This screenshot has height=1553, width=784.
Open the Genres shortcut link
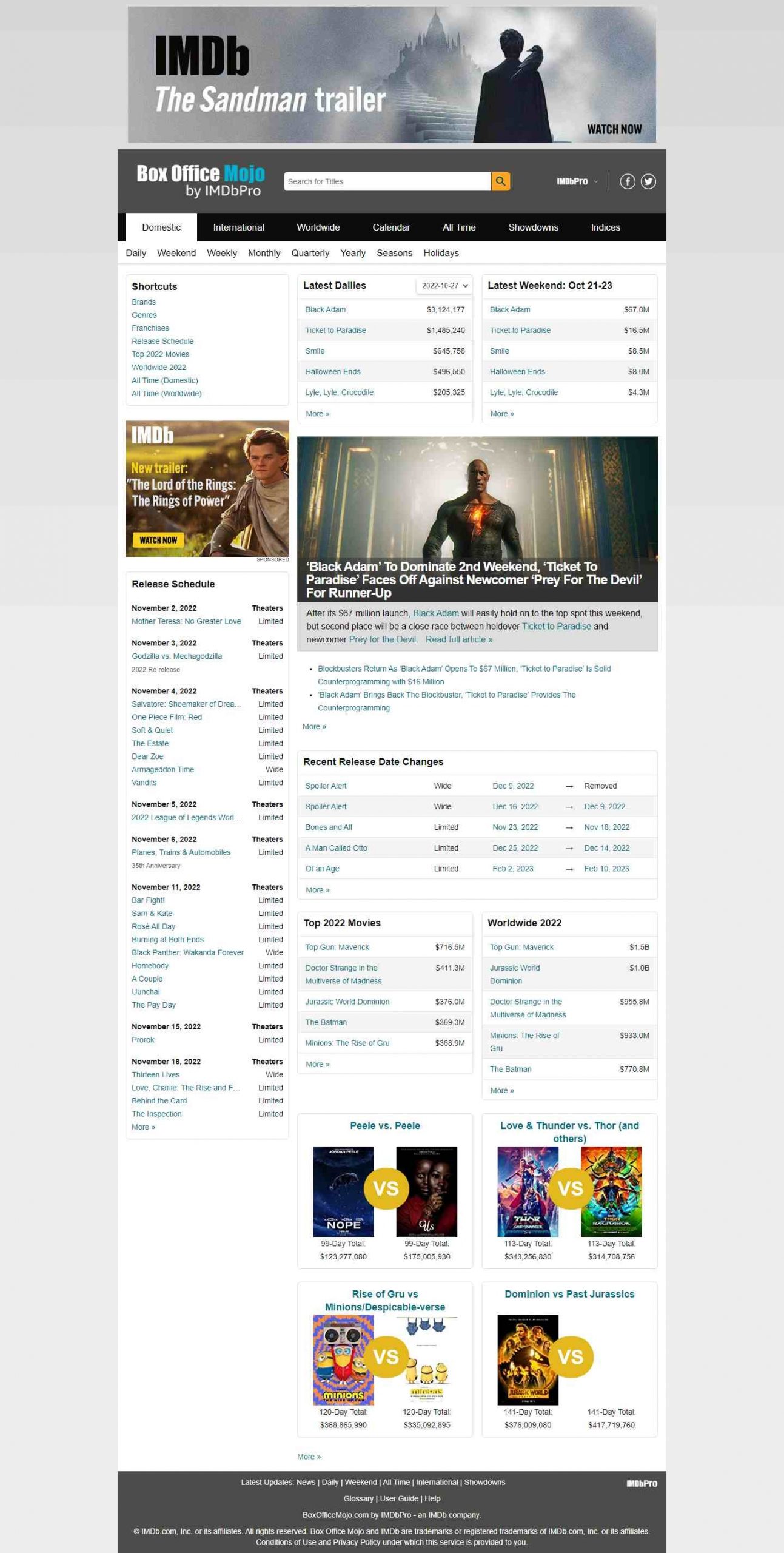pyautogui.click(x=144, y=315)
